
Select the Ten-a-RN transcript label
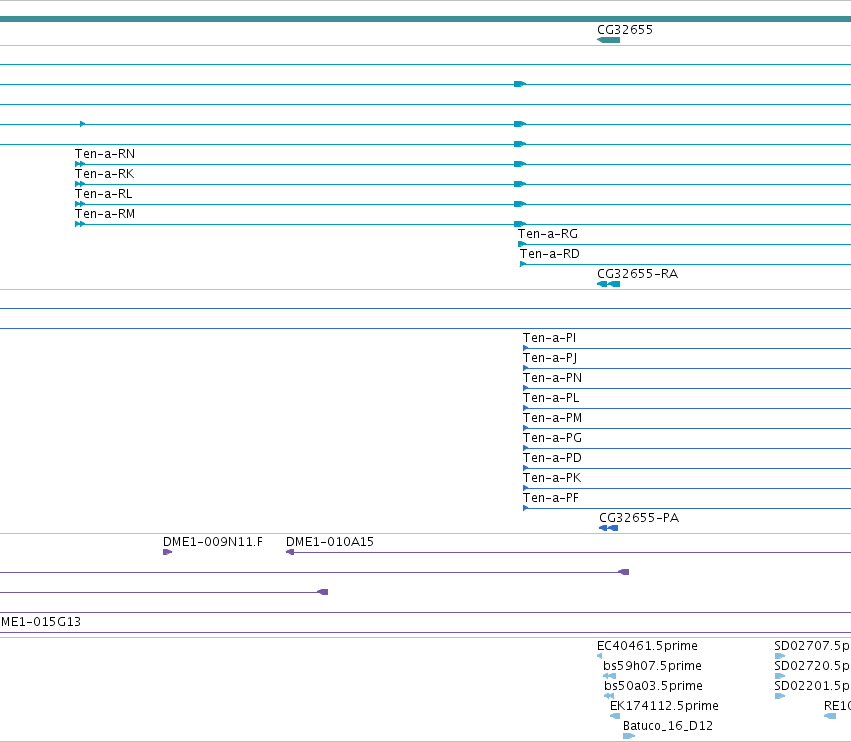click(105, 154)
